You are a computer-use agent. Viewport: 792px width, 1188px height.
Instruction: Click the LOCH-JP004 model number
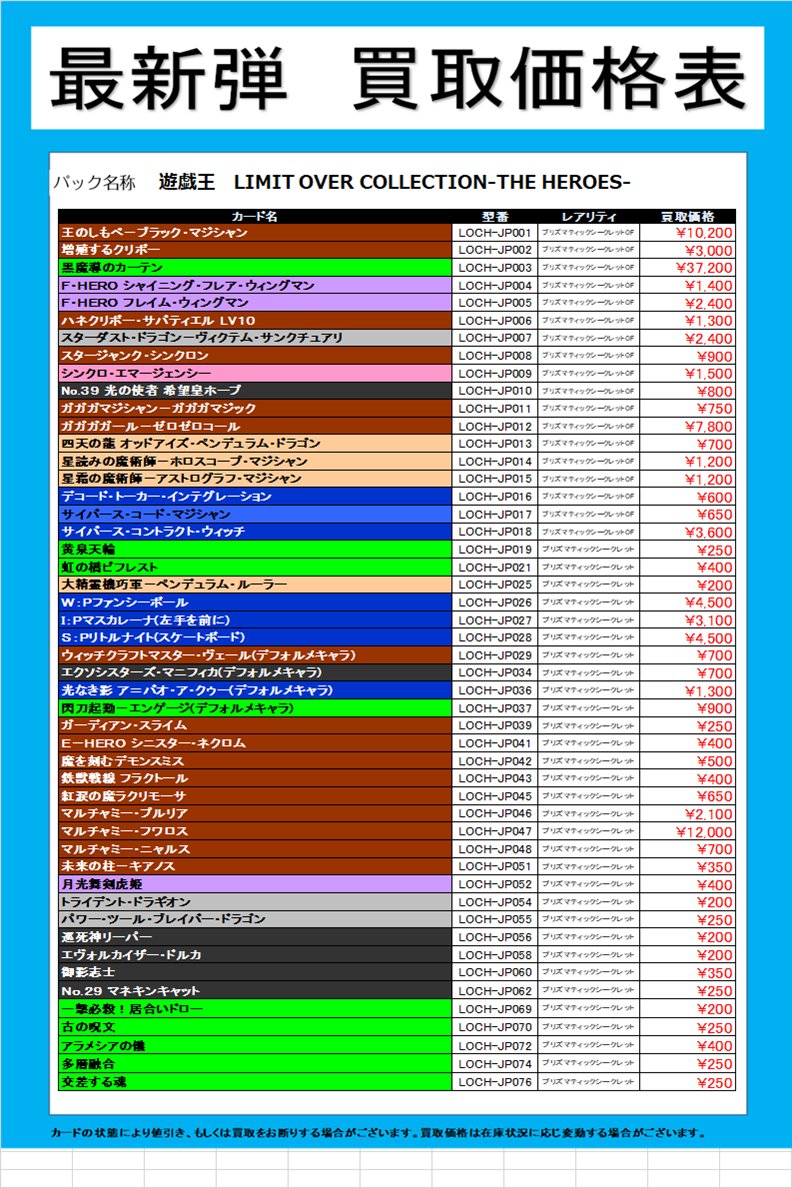point(495,286)
